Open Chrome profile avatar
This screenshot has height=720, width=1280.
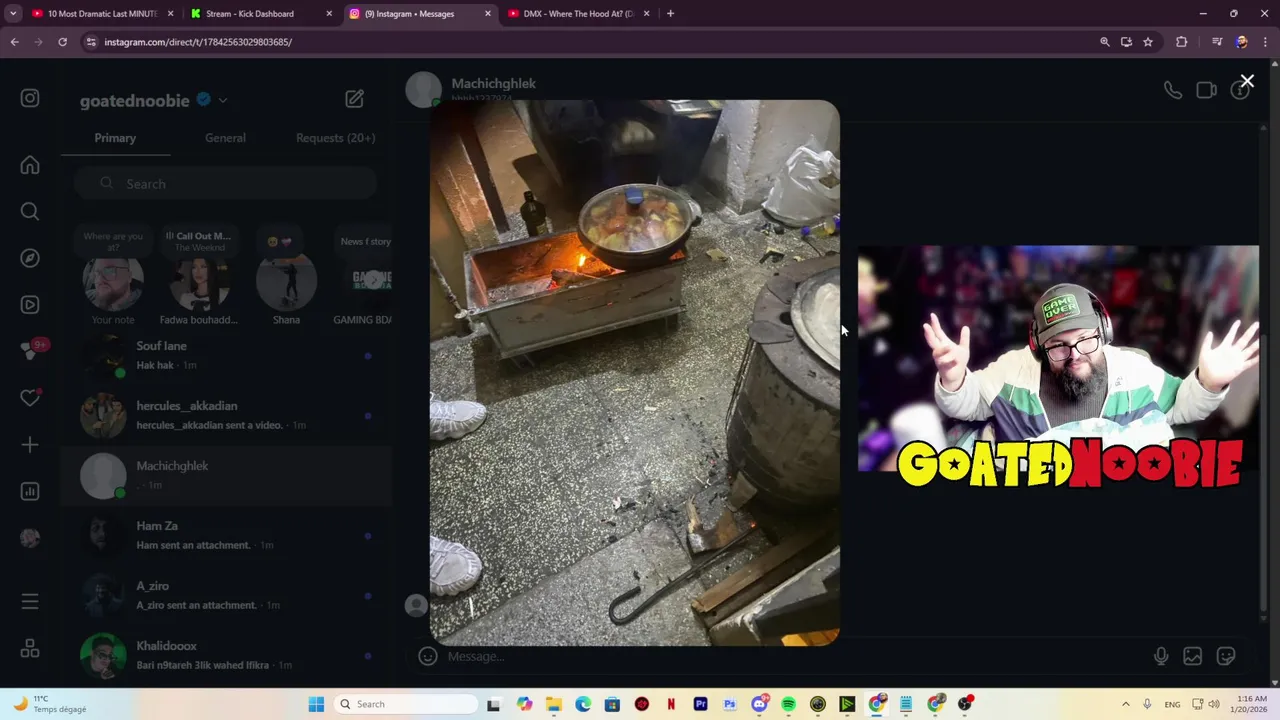coord(1241,42)
